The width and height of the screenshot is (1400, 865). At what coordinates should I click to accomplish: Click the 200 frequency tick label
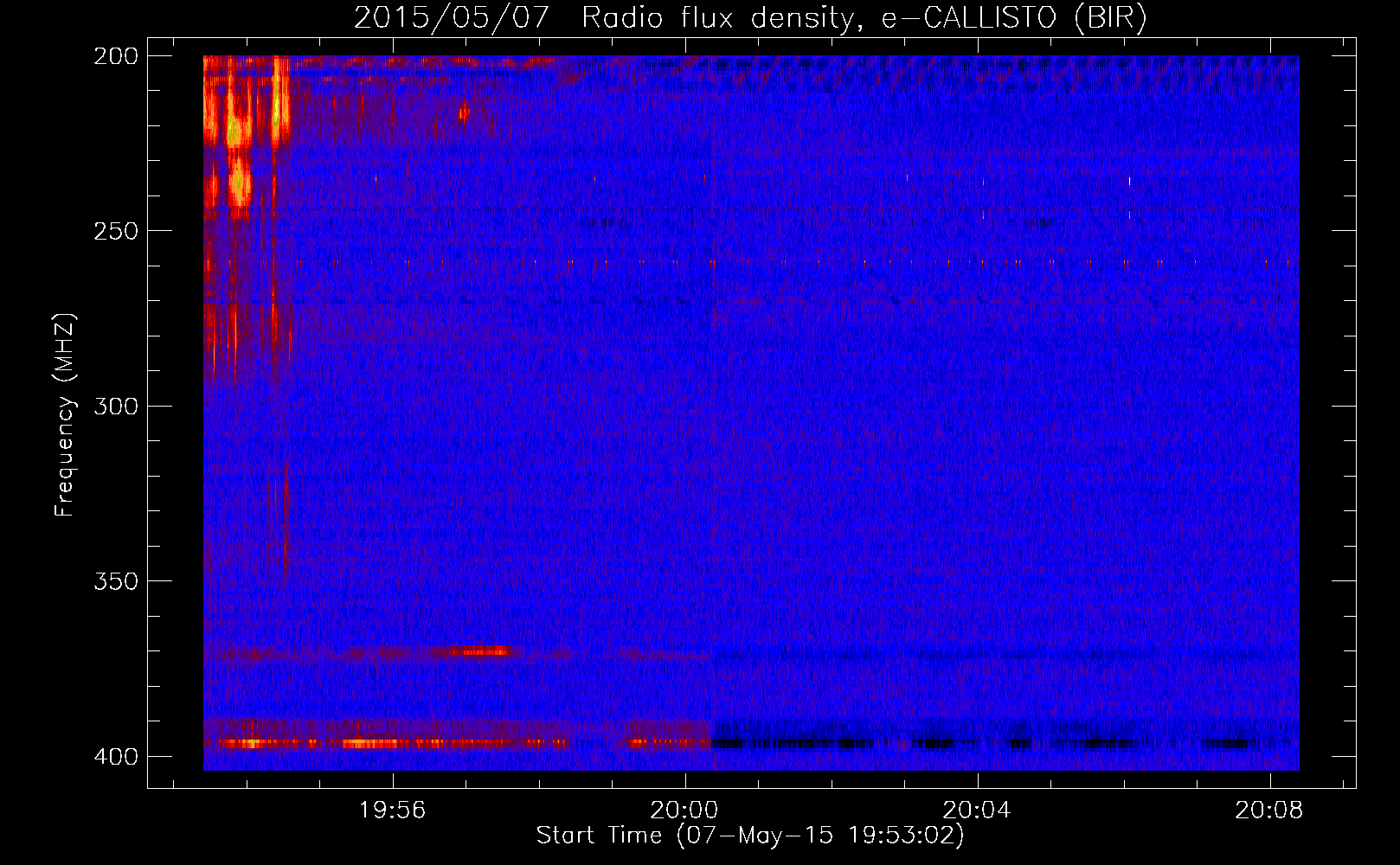(x=115, y=56)
